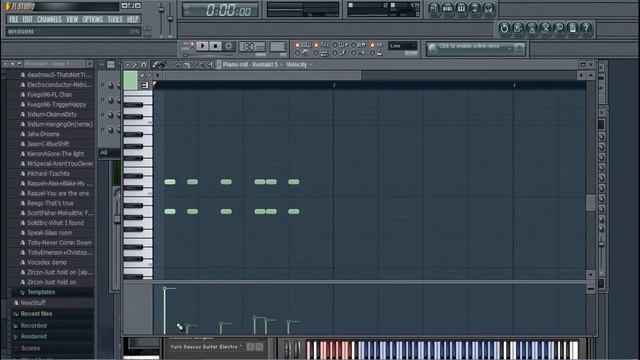Open browser item Zircon-Just hold on
Viewport: 640px width, 360px height.
pos(51,282)
